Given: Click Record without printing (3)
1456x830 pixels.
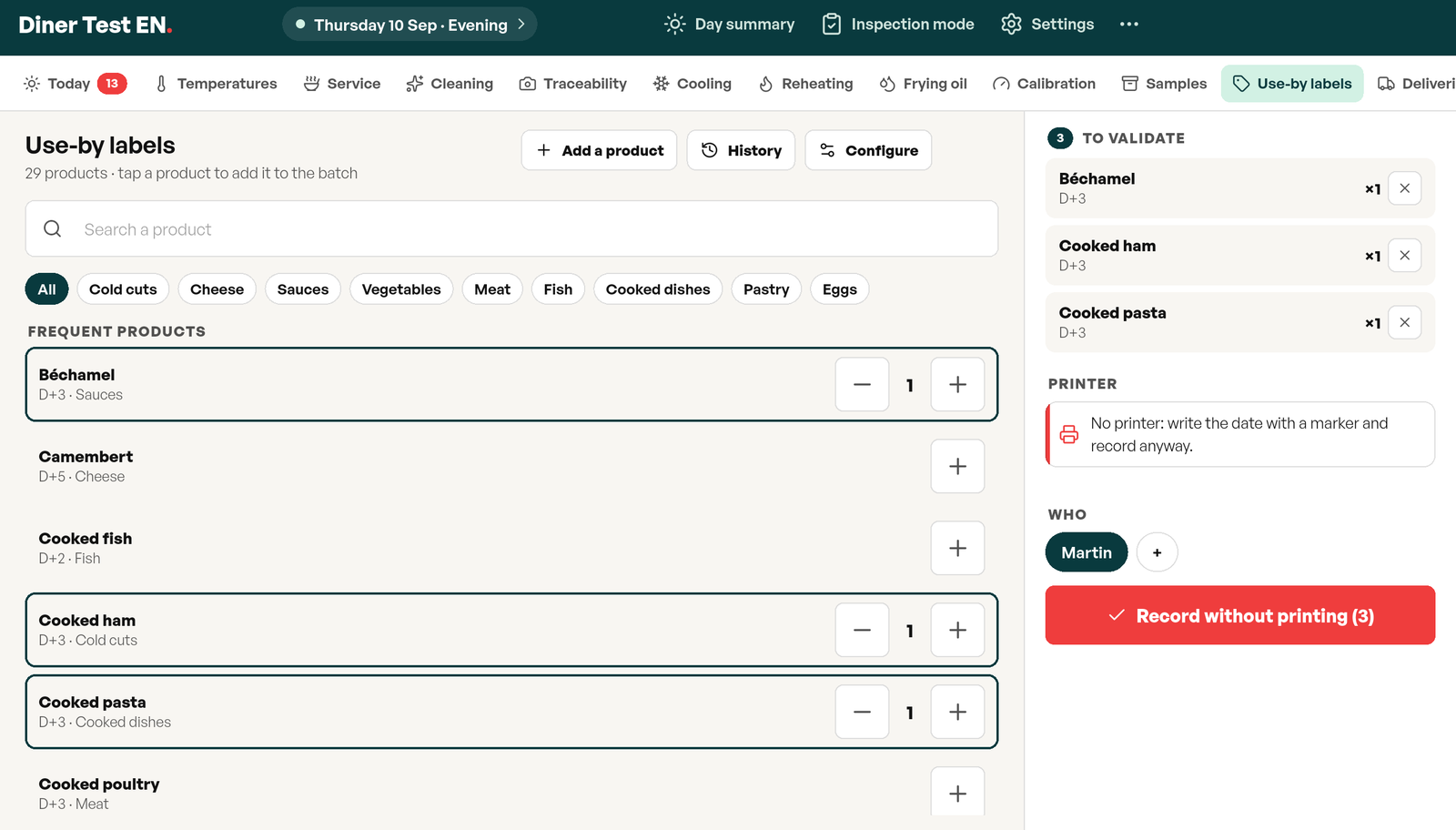Looking at the screenshot, I should pos(1240,615).
